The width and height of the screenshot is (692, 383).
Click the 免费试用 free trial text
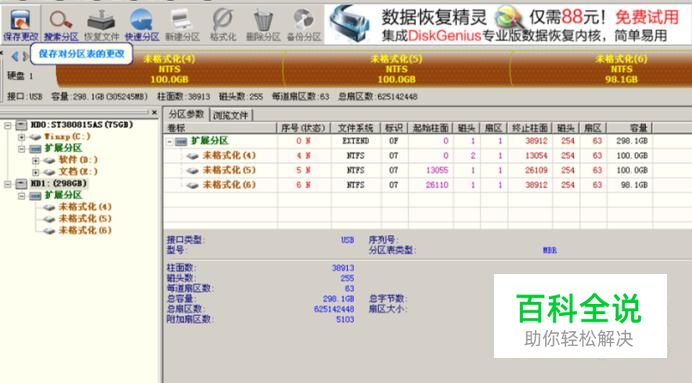pyautogui.click(x=647, y=17)
